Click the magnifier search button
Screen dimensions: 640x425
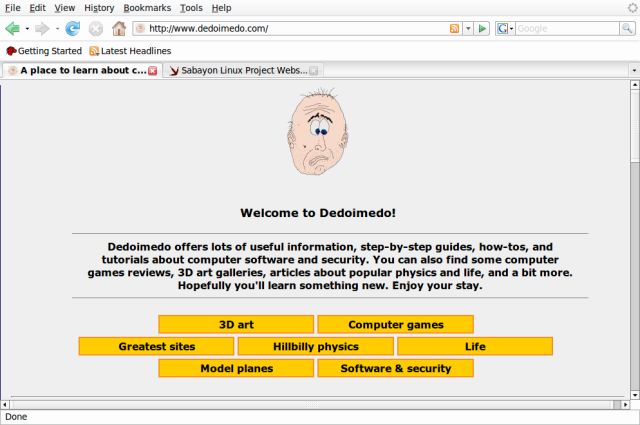tap(627, 29)
